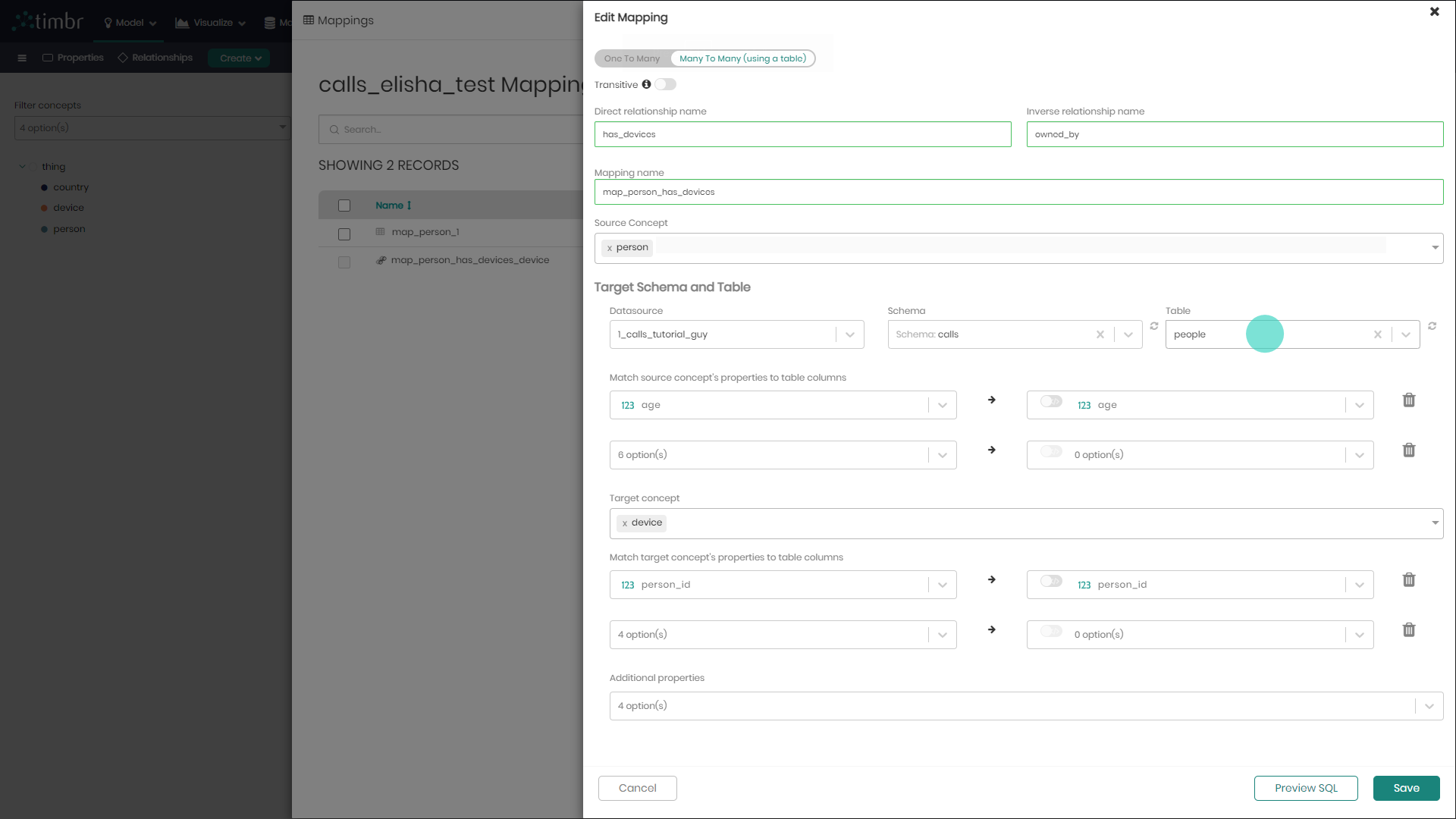
Task: Save the mapping
Action: click(1406, 788)
